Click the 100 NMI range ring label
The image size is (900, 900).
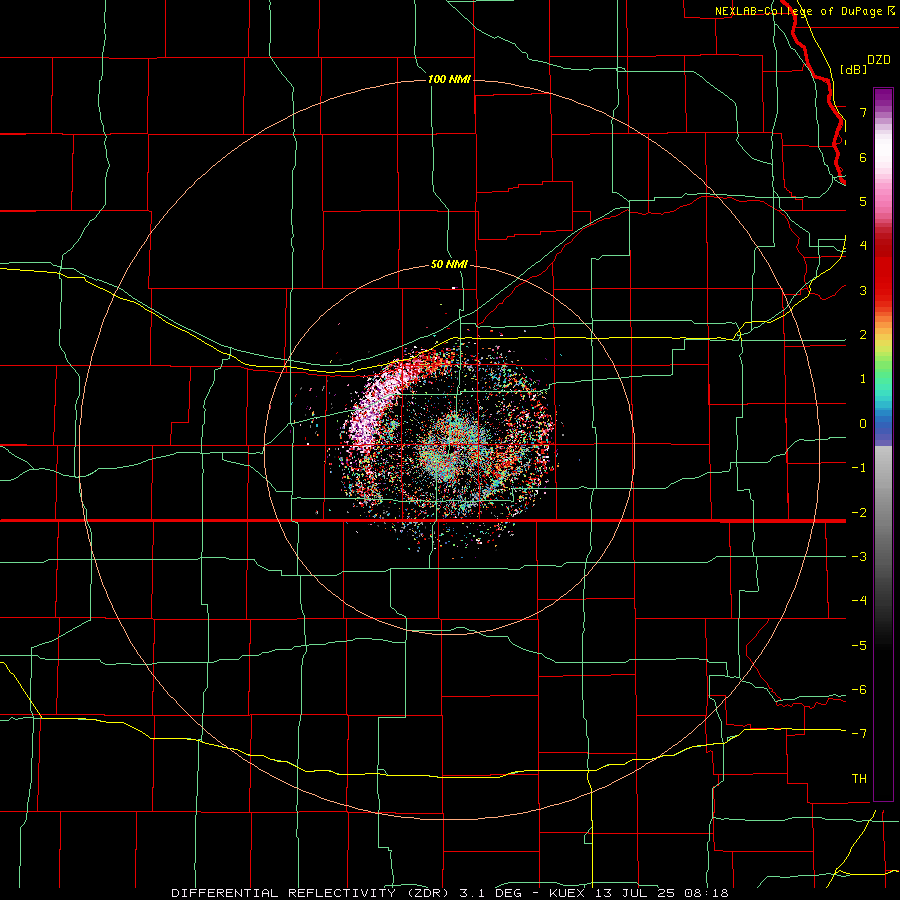coord(449,79)
